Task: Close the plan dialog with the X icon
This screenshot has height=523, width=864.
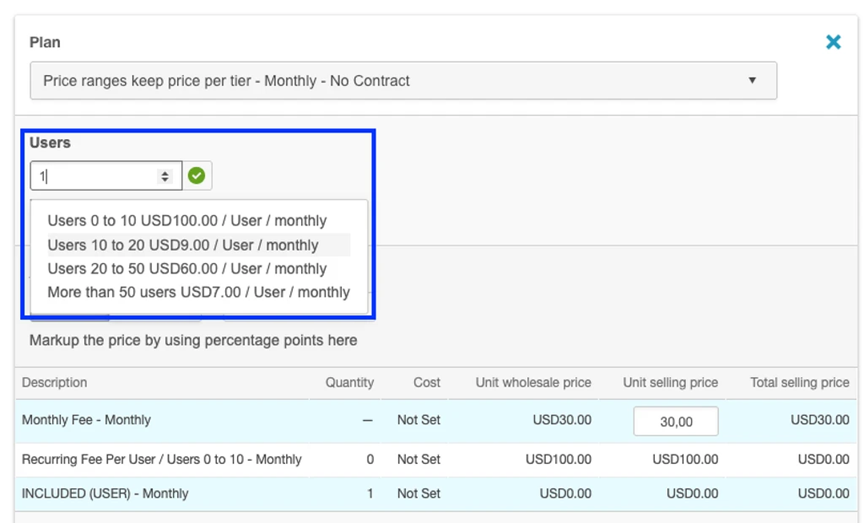Action: [833, 42]
